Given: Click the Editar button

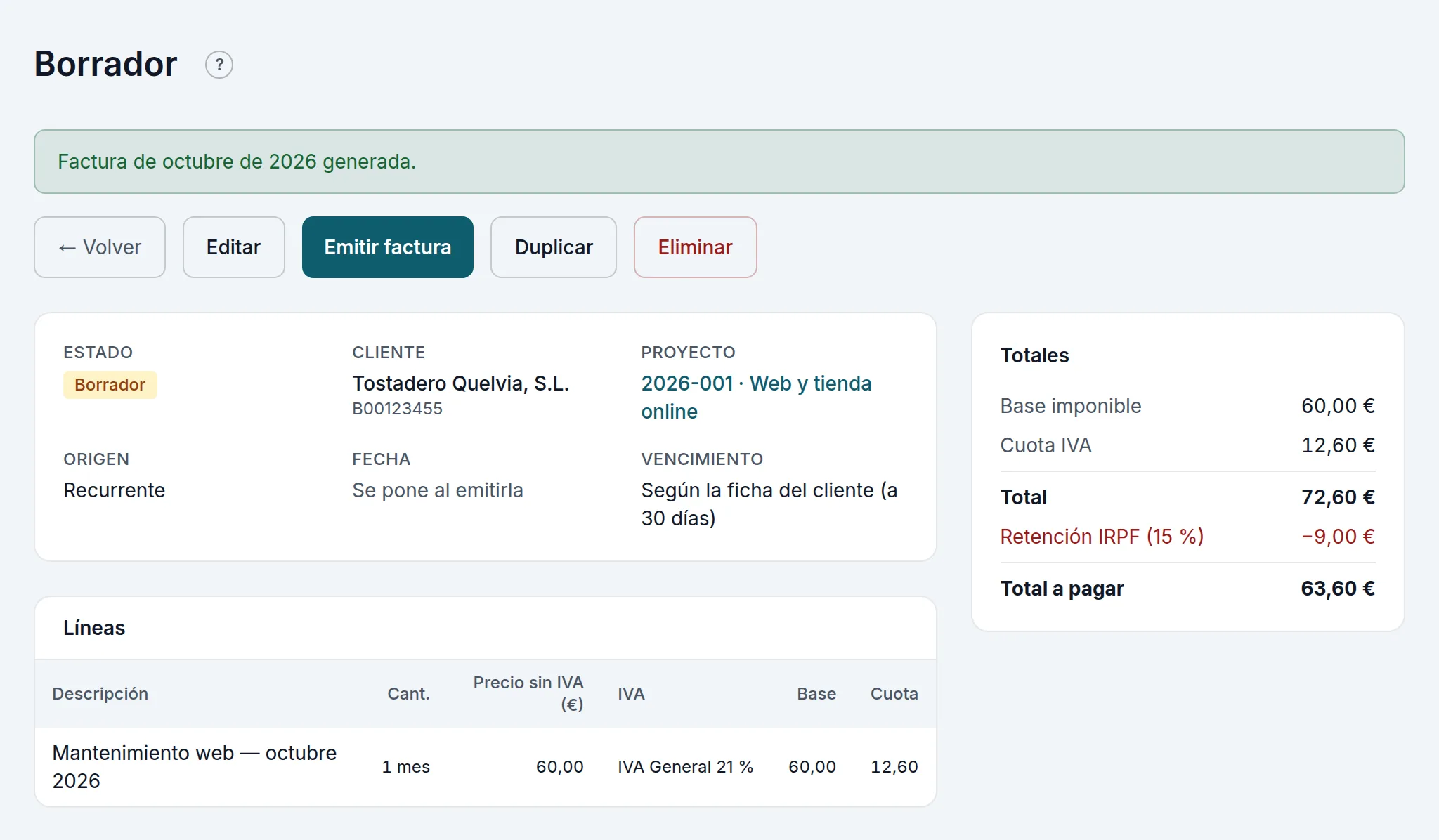Looking at the screenshot, I should pos(234,247).
